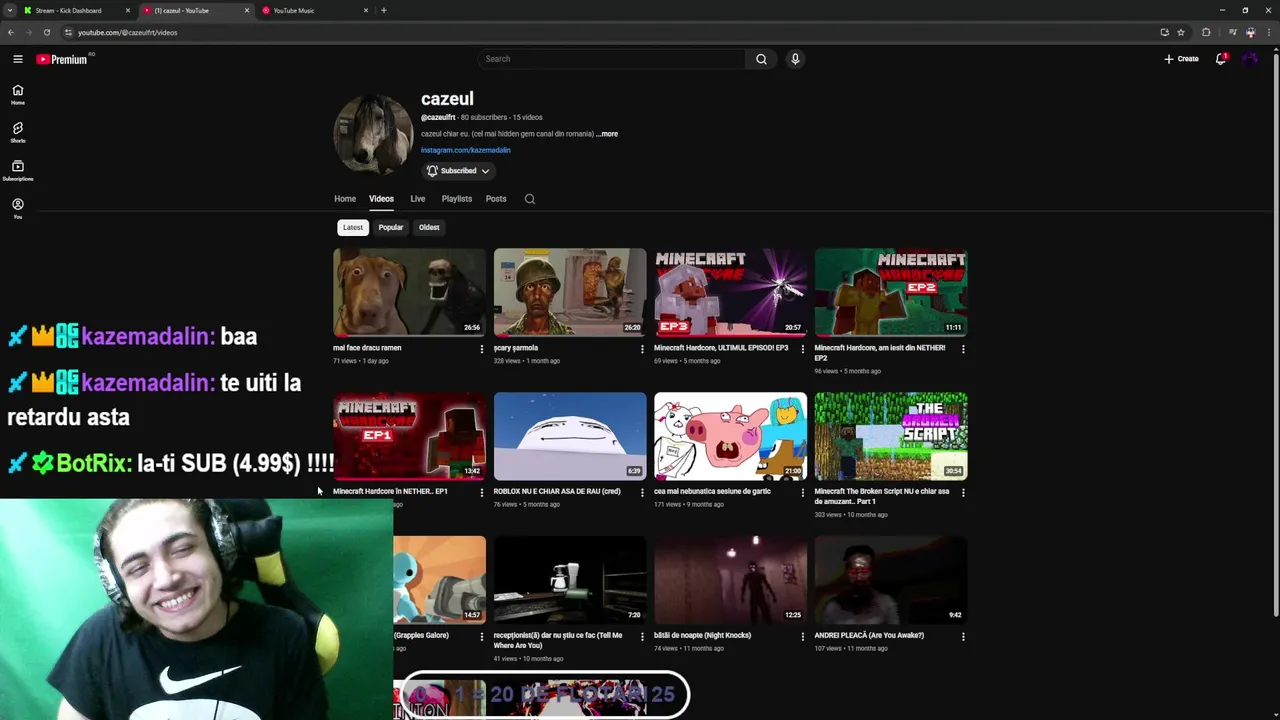Open The Broken Script video thumbnail
1280x720 pixels.
[891, 436]
